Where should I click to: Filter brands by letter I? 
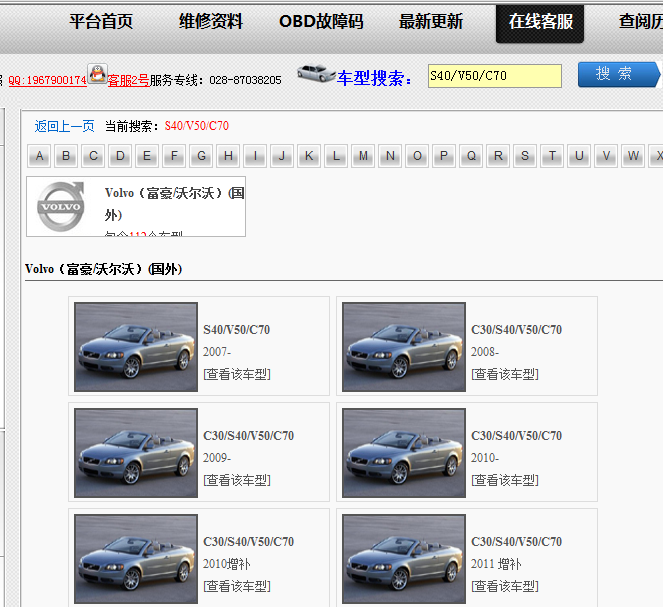coord(255,156)
